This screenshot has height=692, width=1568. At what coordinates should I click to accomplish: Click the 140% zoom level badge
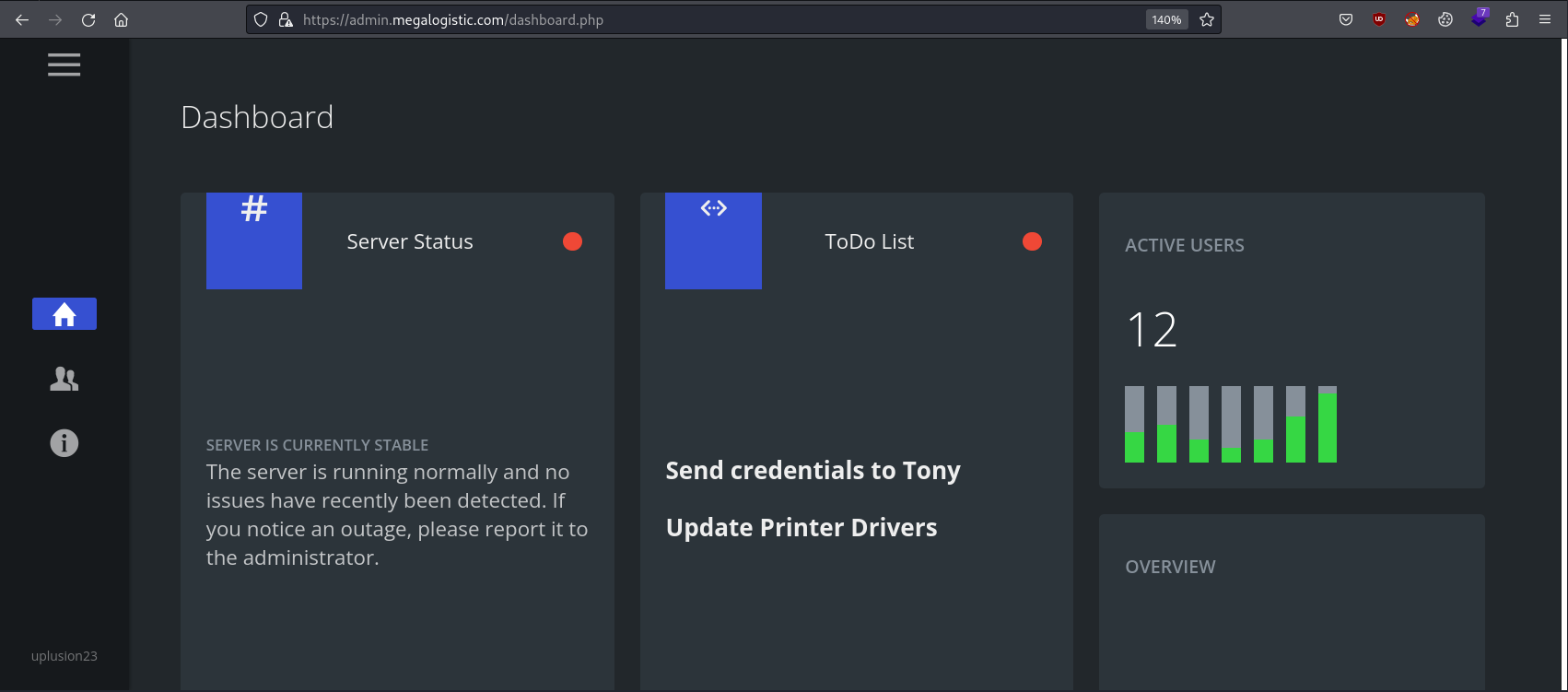(1166, 19)
